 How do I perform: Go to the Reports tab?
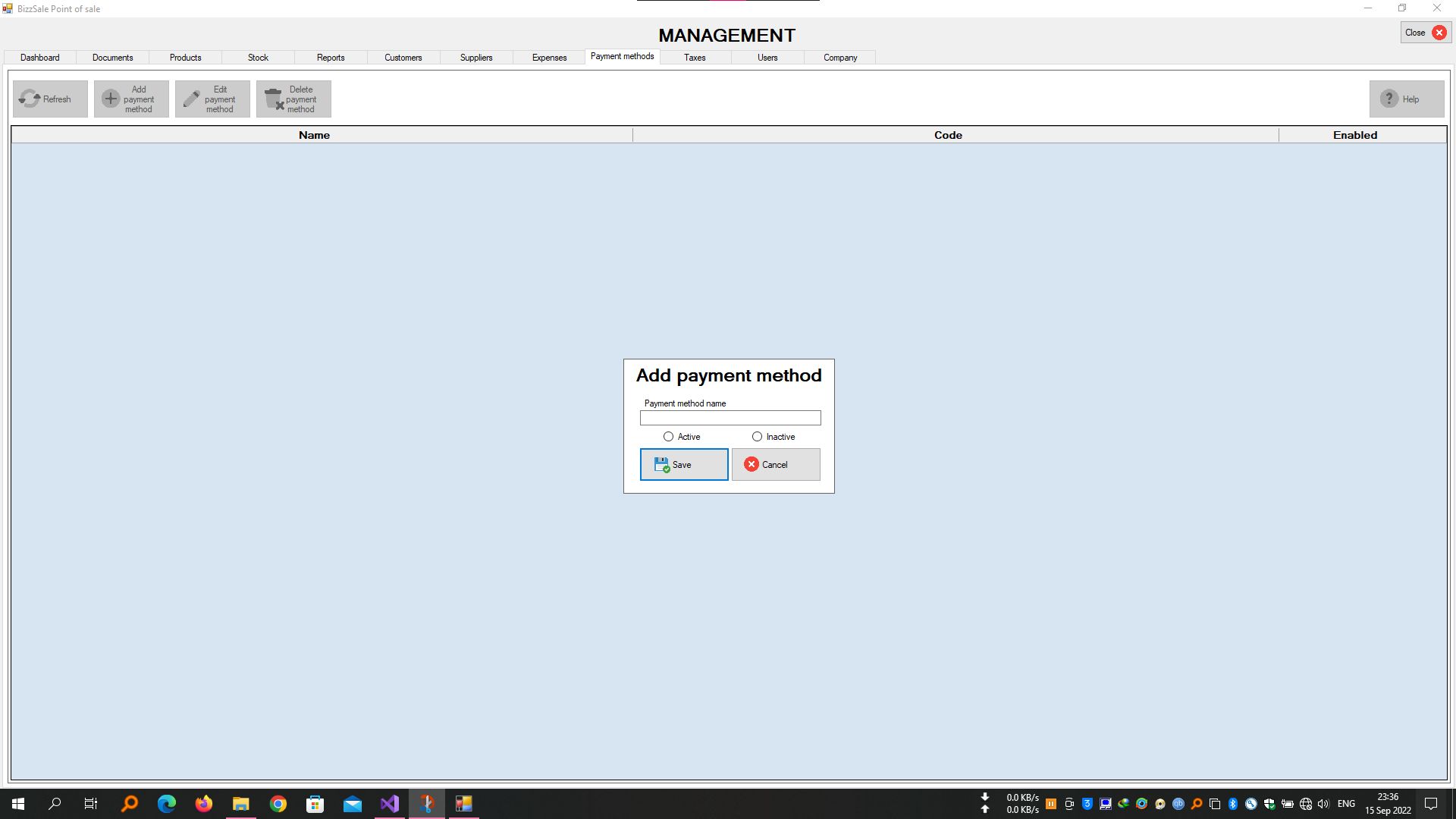(331, 58)
